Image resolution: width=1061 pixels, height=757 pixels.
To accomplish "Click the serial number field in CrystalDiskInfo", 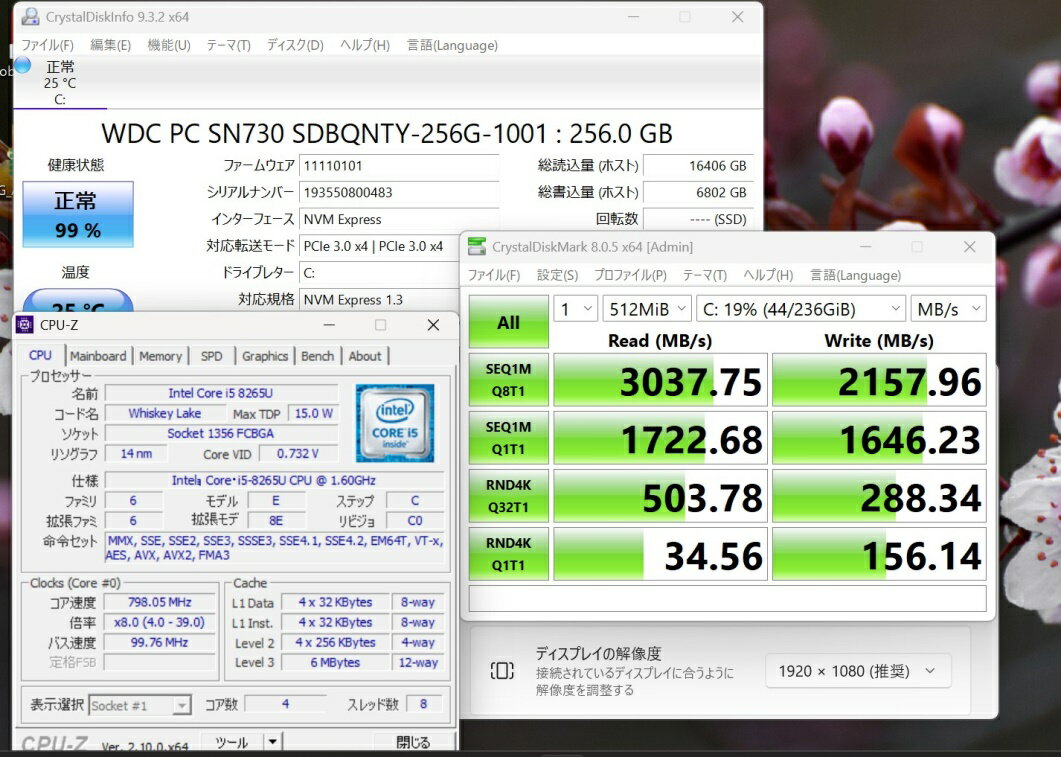I will tap(398, 192).
